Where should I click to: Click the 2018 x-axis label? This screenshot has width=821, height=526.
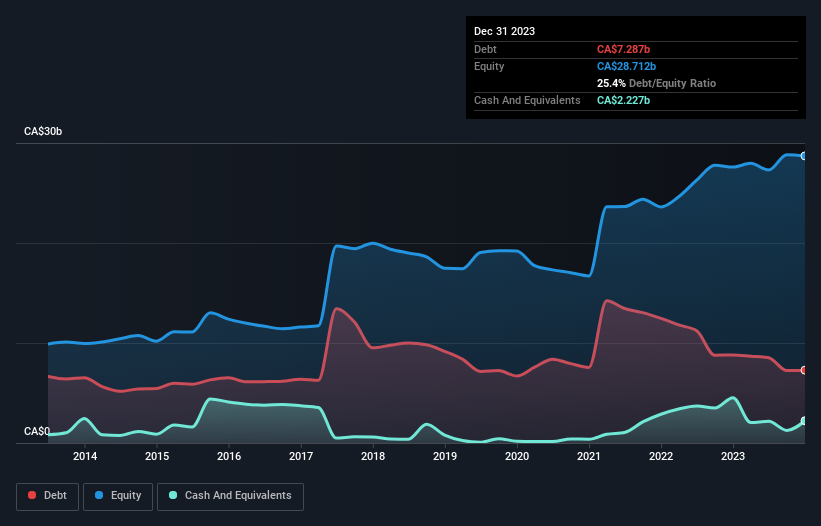coord(373,456)
